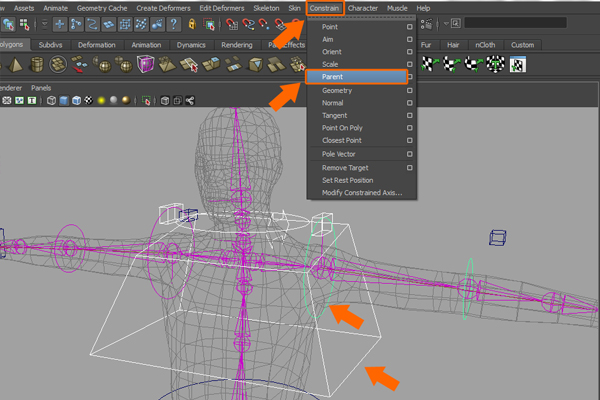
Task: Open the input mode dropdown arrow beside field
Action: (446, 24)
